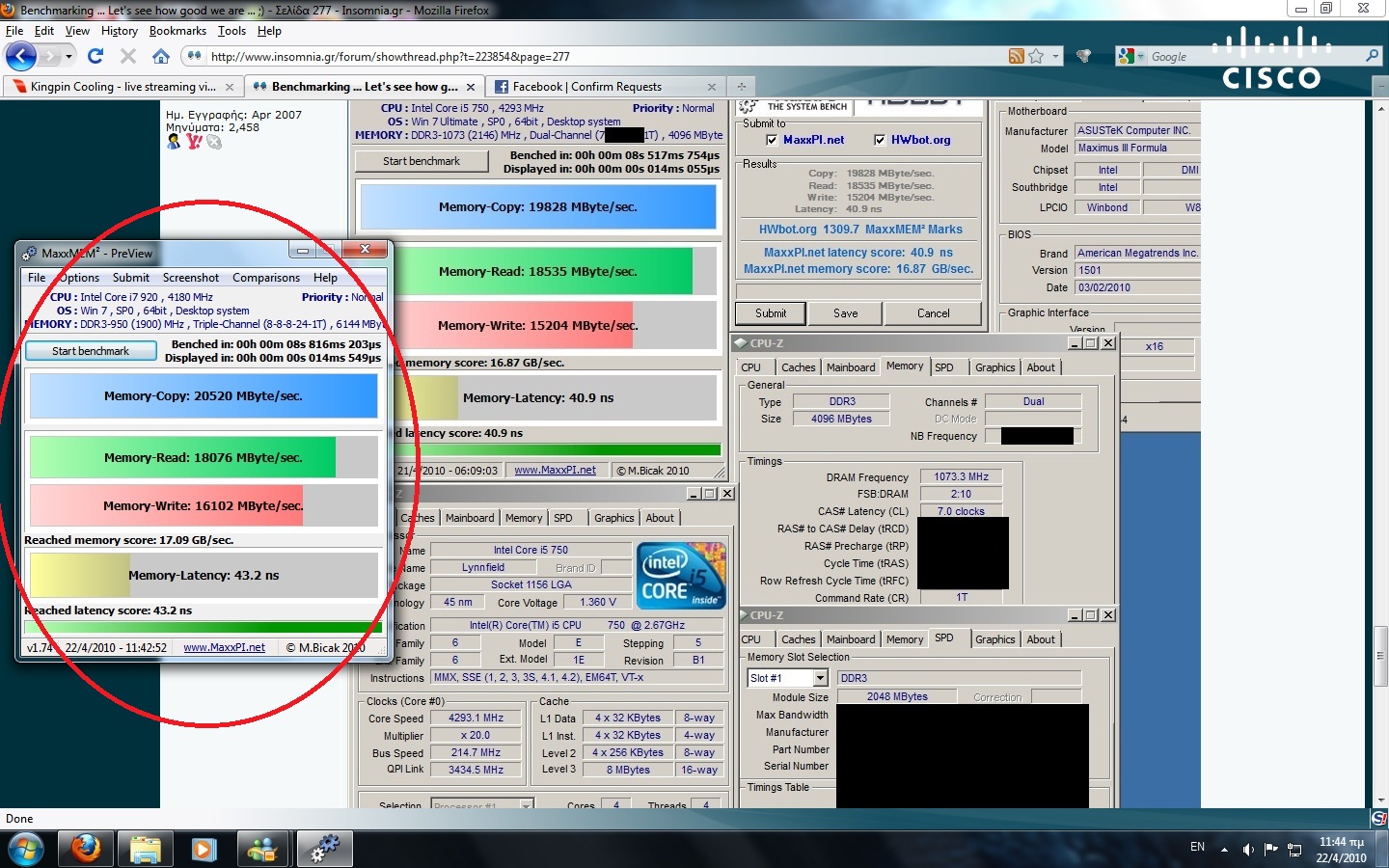
Task: Click the Stop loading X icon
Action: click(x=127, y=56)
